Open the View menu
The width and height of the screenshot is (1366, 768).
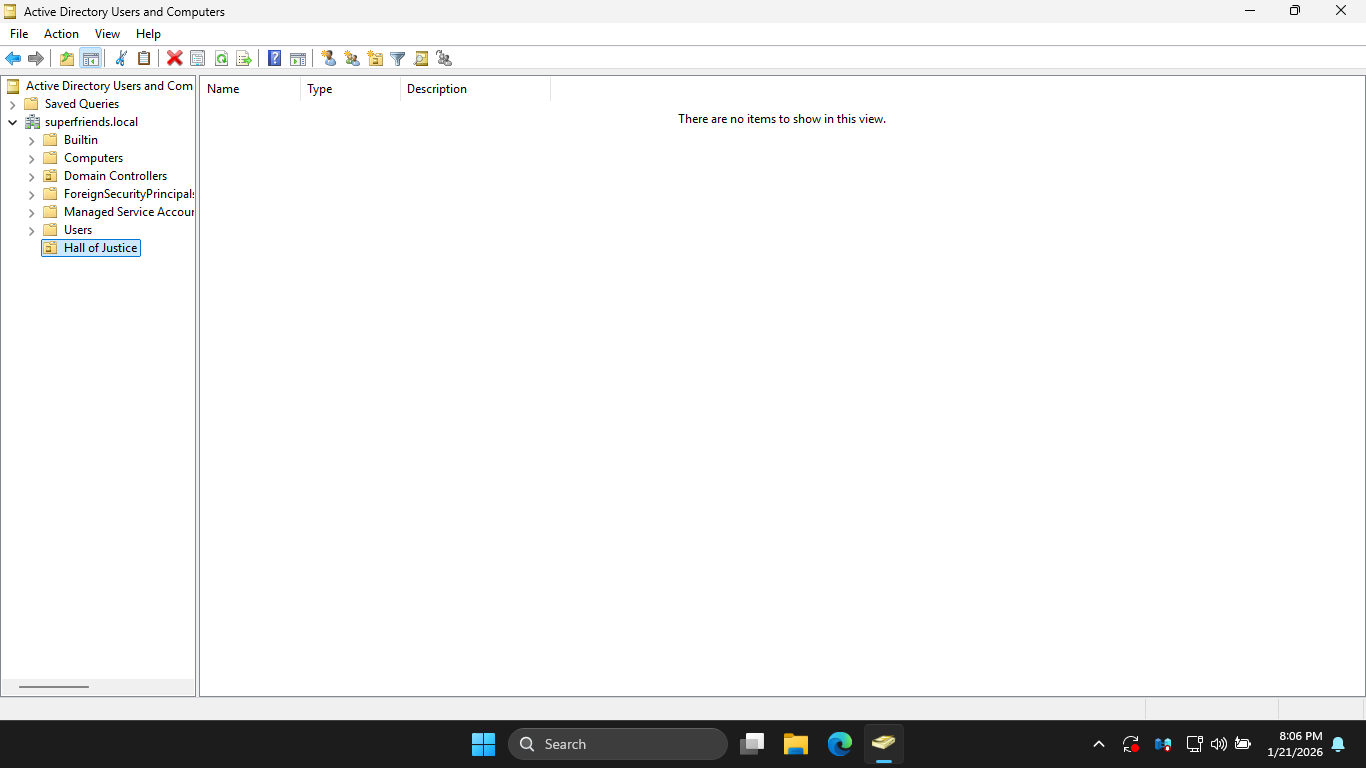[x=107, y=34]
